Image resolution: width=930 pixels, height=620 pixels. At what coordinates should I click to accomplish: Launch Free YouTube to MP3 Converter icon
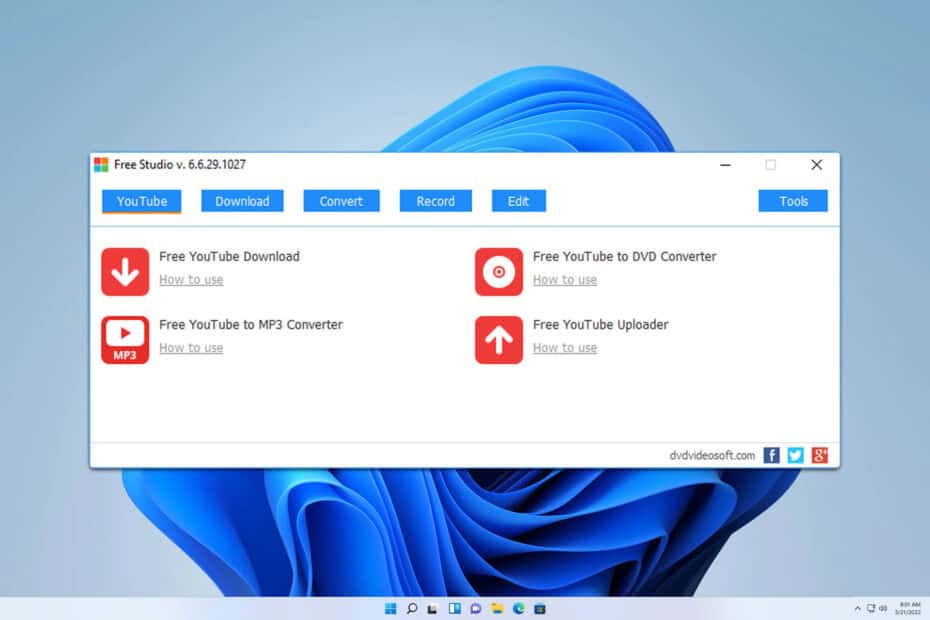coord(125,340)
